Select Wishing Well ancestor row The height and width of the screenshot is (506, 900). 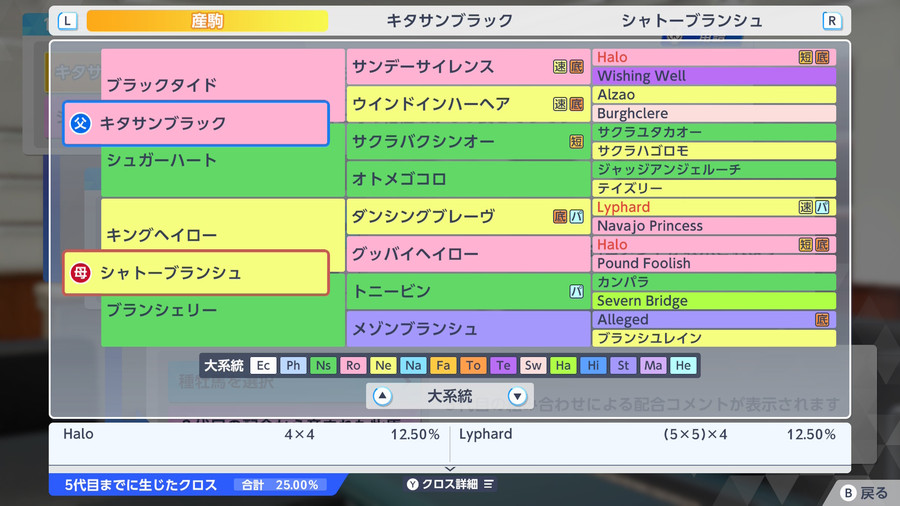click(x=714, y=76)
